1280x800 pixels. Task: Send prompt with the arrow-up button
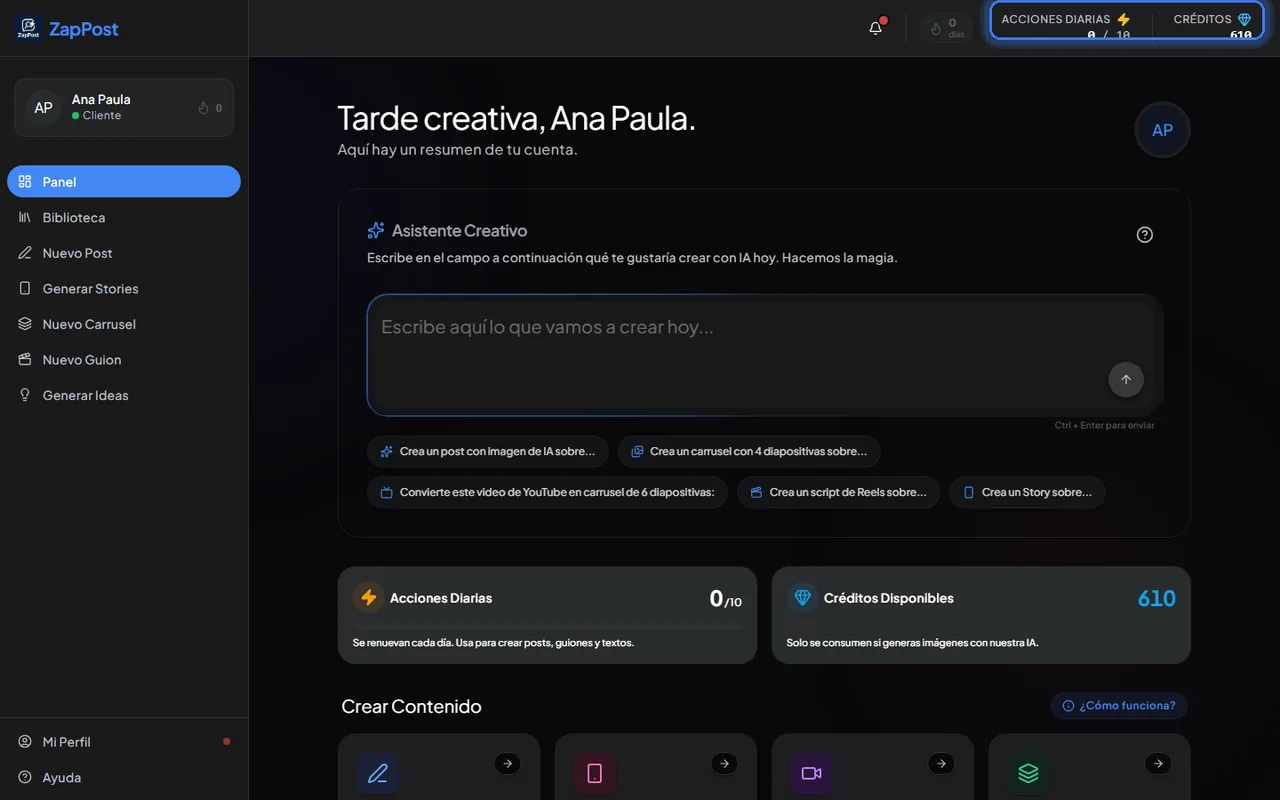tap(1126, 379)
